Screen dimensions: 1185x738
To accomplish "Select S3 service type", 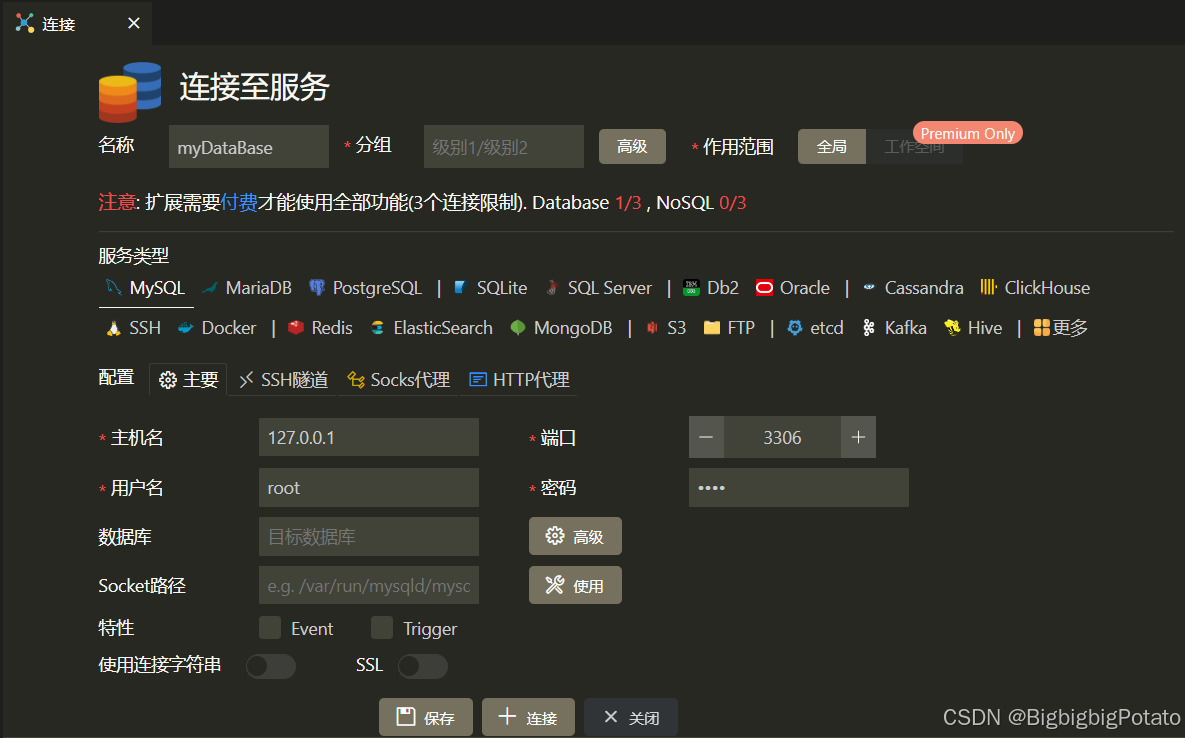I will [665, 328].
